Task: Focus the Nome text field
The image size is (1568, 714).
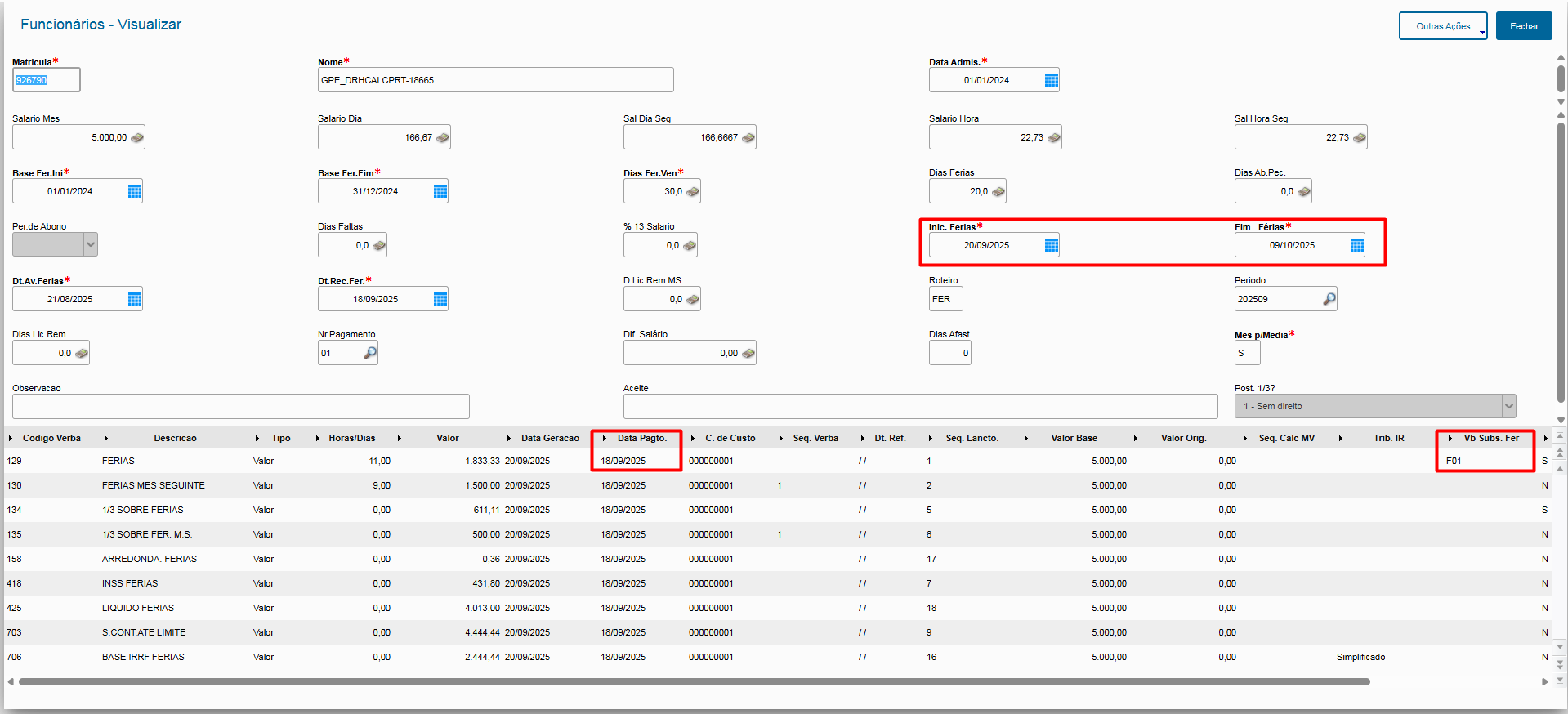Action: 496,80
